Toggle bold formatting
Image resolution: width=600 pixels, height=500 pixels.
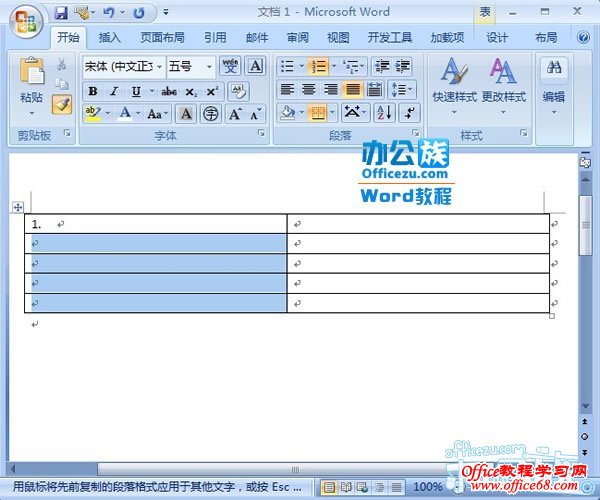coord(93,91)
